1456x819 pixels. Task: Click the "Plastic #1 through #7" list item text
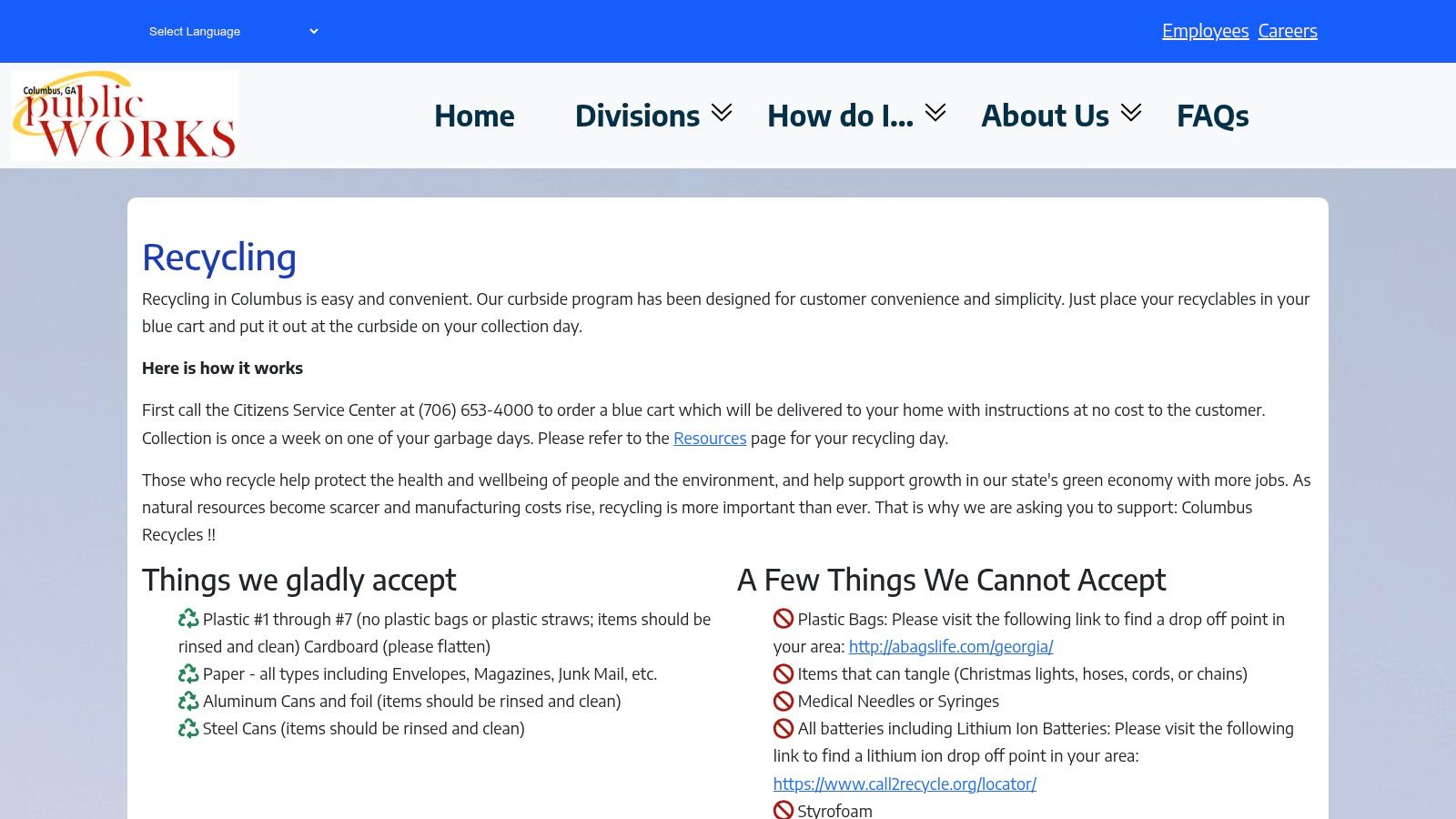(x=444, y=632)
